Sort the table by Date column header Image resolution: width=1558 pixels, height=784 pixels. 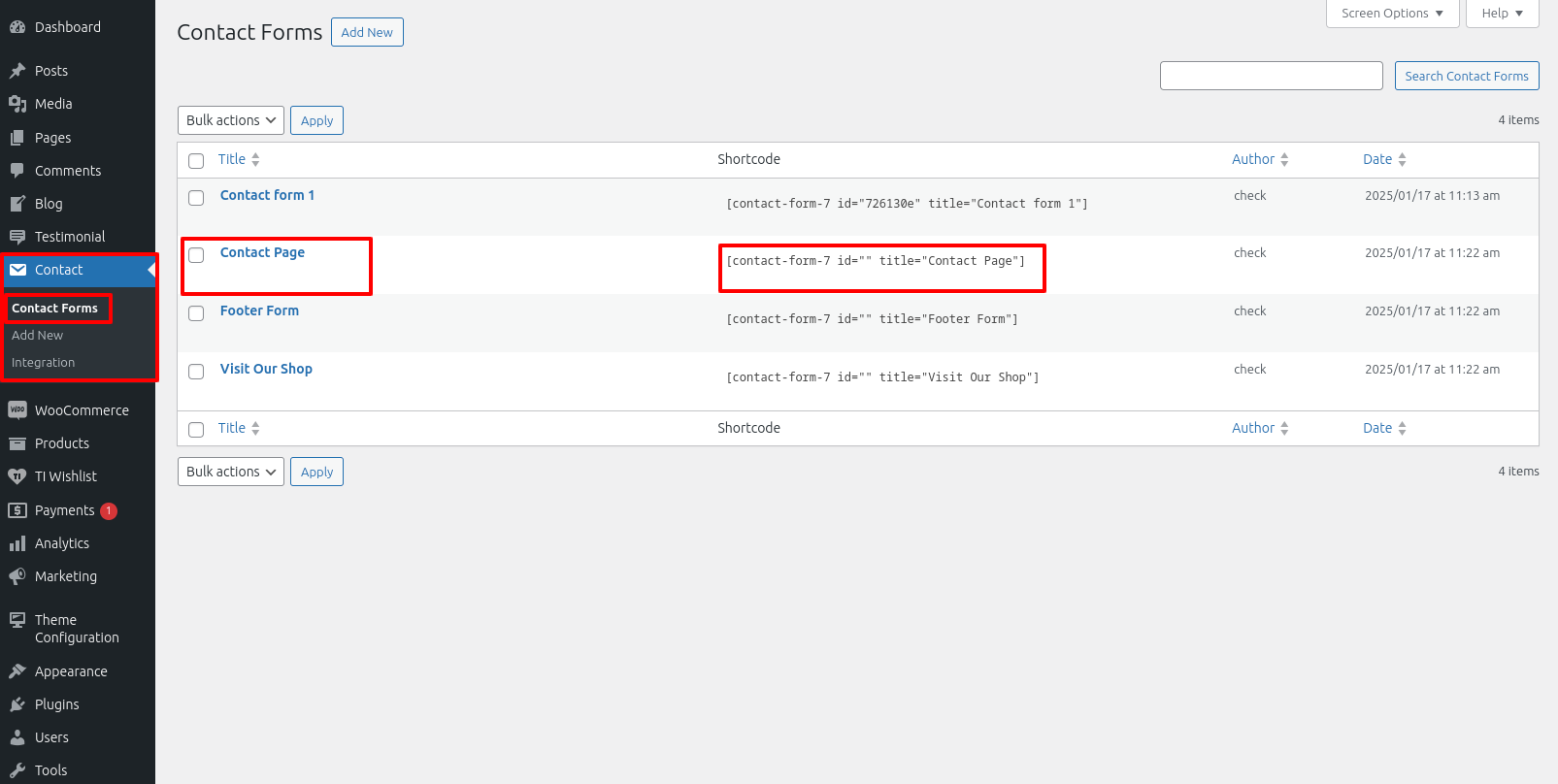click(x=1377, y=159)
